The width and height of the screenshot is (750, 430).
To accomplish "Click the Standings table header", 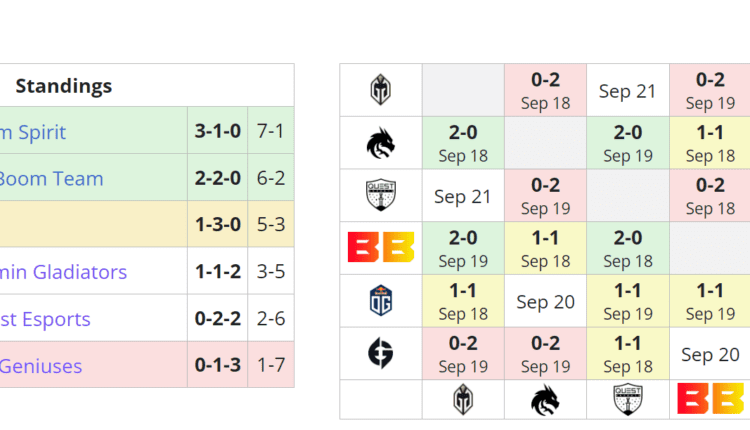I will (x=64, y=86).
